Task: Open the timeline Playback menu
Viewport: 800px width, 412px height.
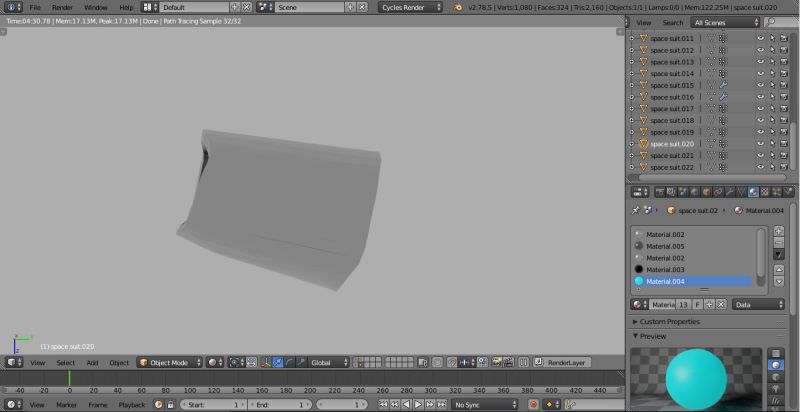Action: 132,404
